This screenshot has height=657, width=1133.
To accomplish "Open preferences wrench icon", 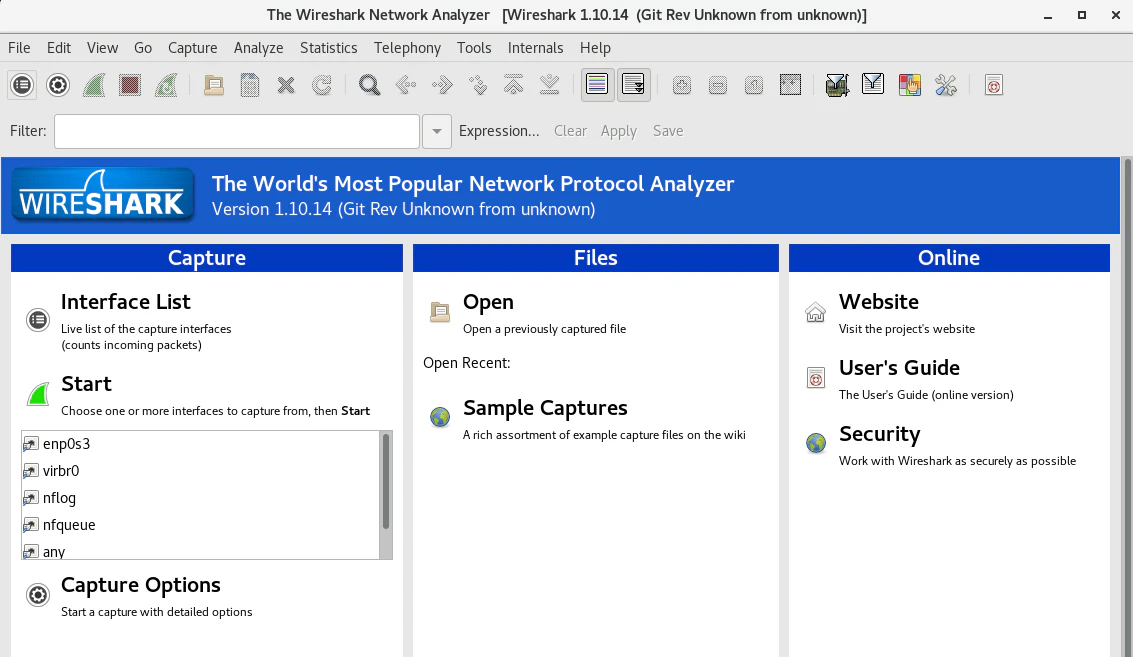I will point(946,85).
